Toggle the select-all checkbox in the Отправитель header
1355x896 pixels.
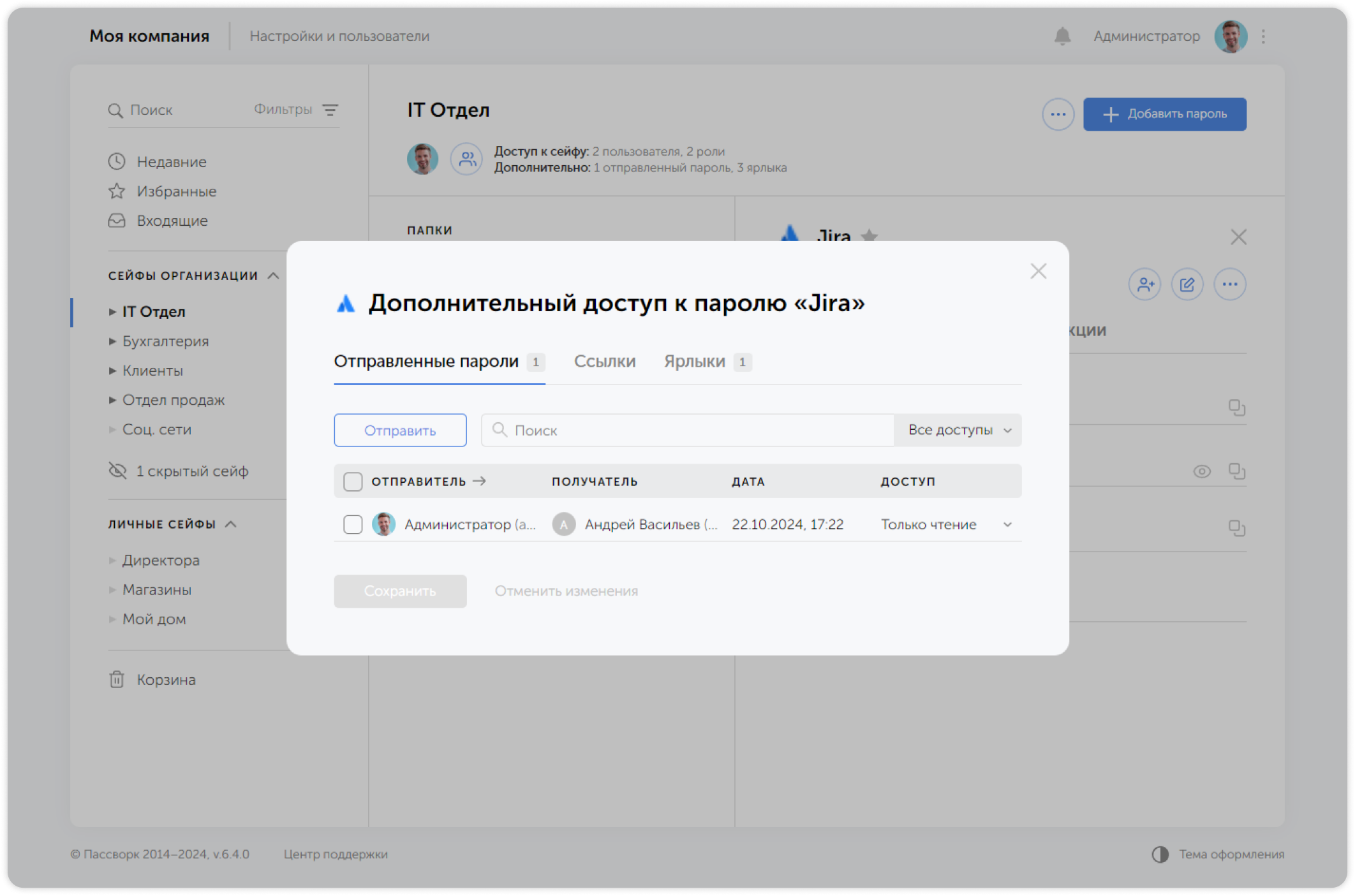[353, 481]
